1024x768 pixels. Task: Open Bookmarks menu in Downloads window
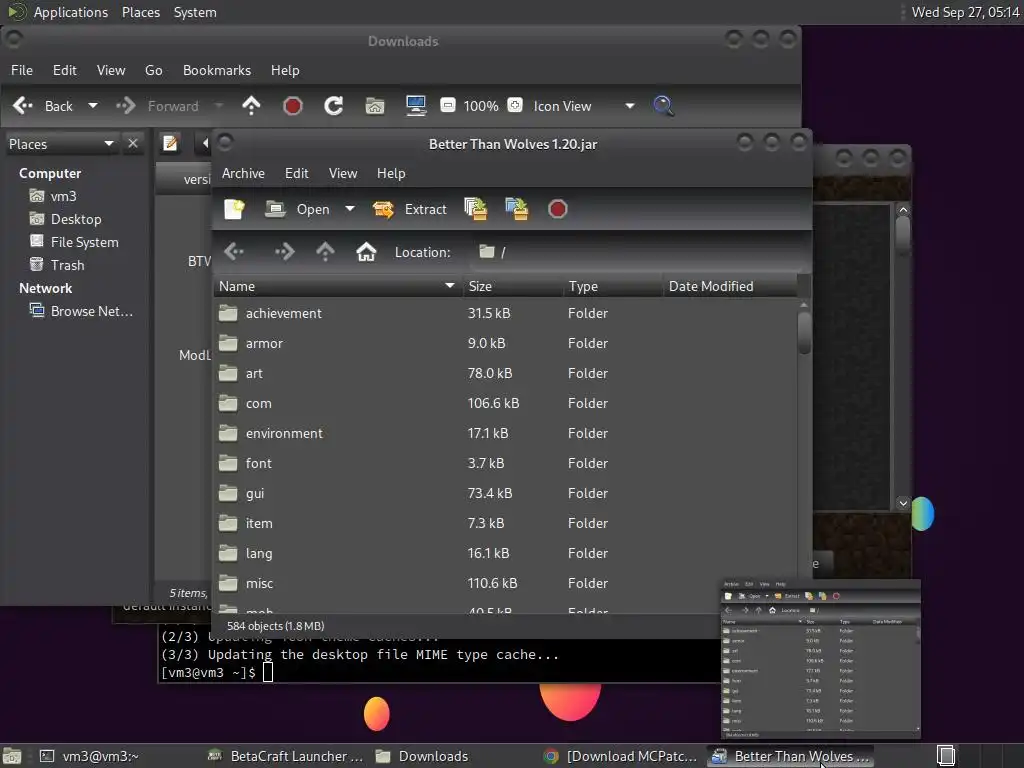(217, 70)
